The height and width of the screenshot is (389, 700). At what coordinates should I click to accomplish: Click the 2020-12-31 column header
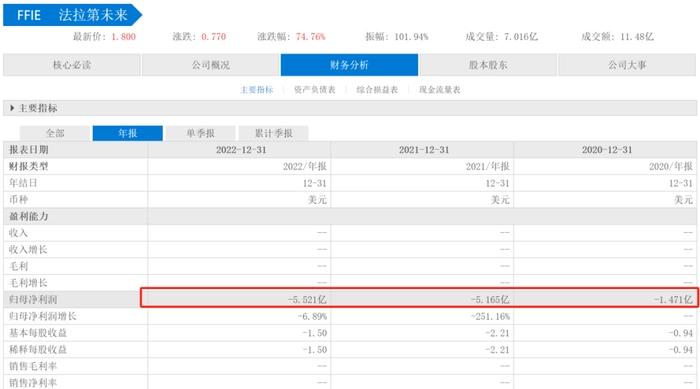pos(607,150)
